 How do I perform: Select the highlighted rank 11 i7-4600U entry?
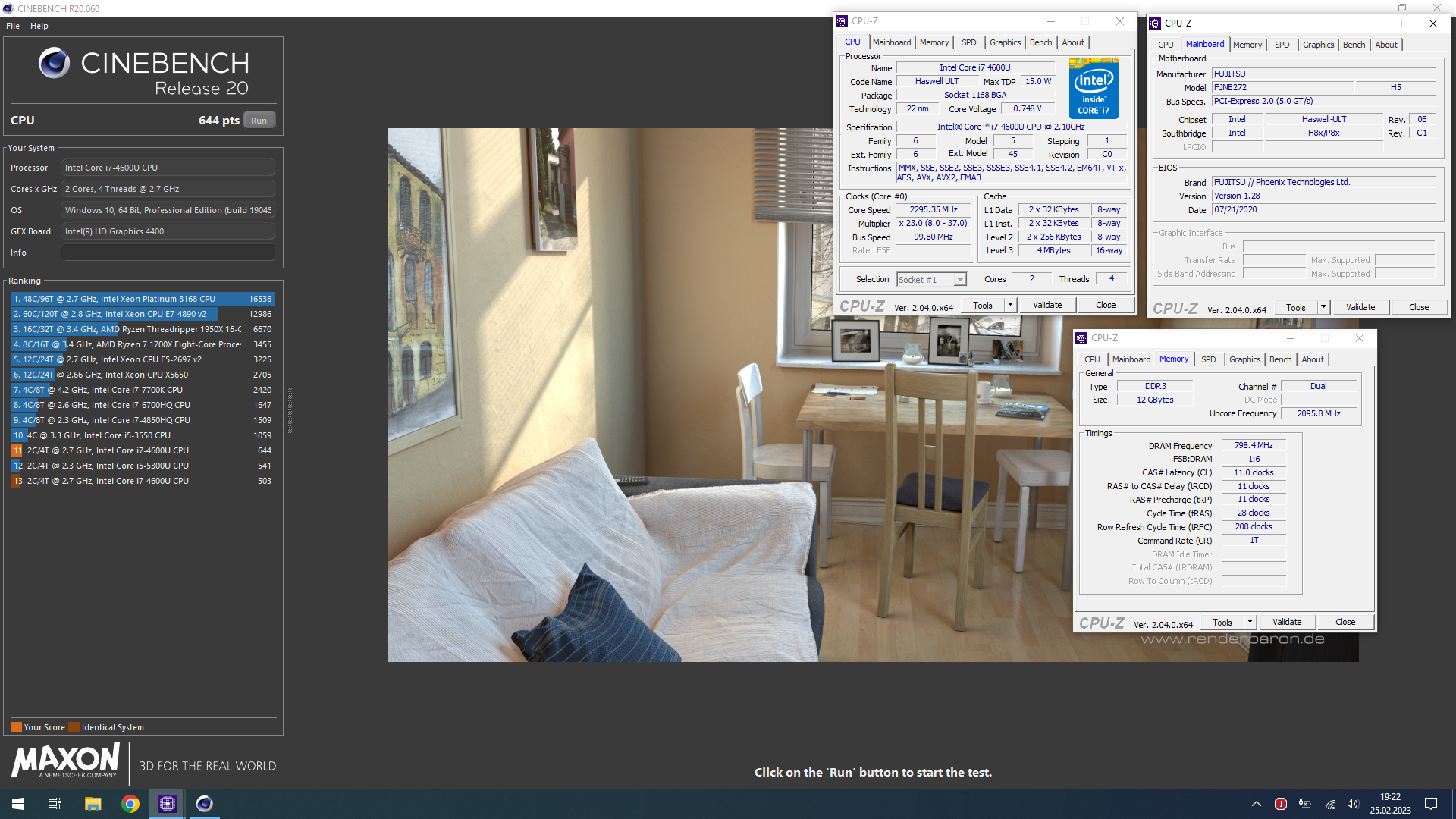click(x=143, y=450)
